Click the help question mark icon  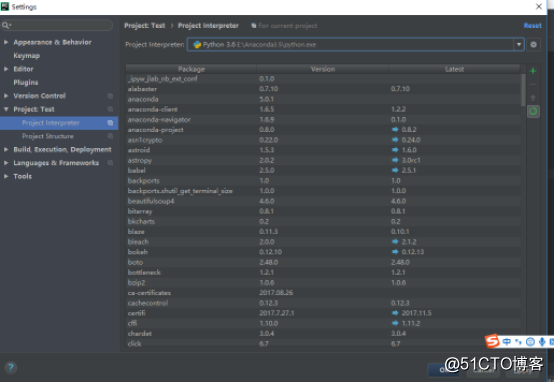(11, 367)
